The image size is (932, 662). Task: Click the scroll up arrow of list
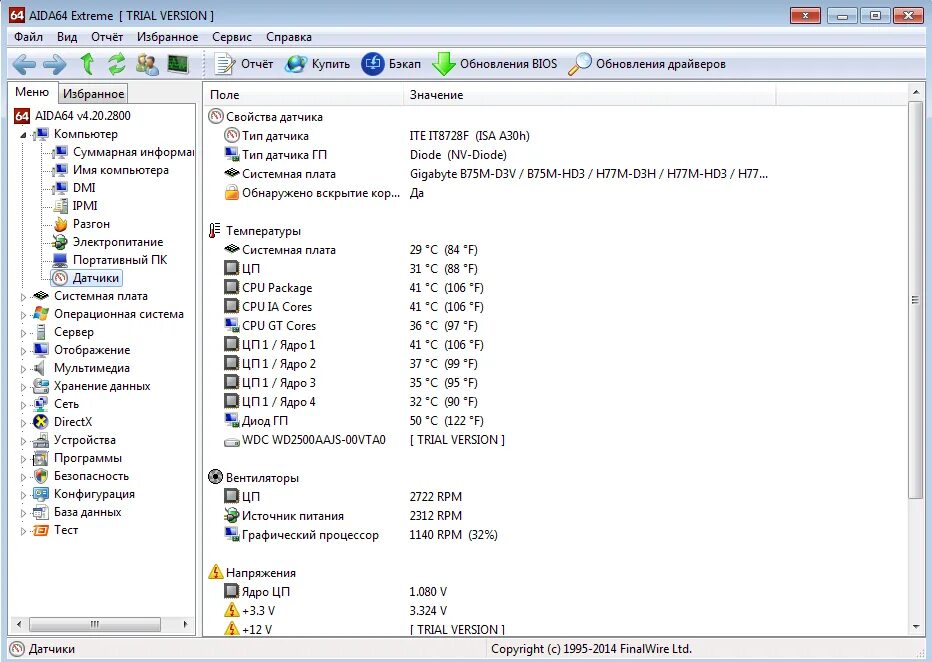pyautogui.click(x=915, y=92)
